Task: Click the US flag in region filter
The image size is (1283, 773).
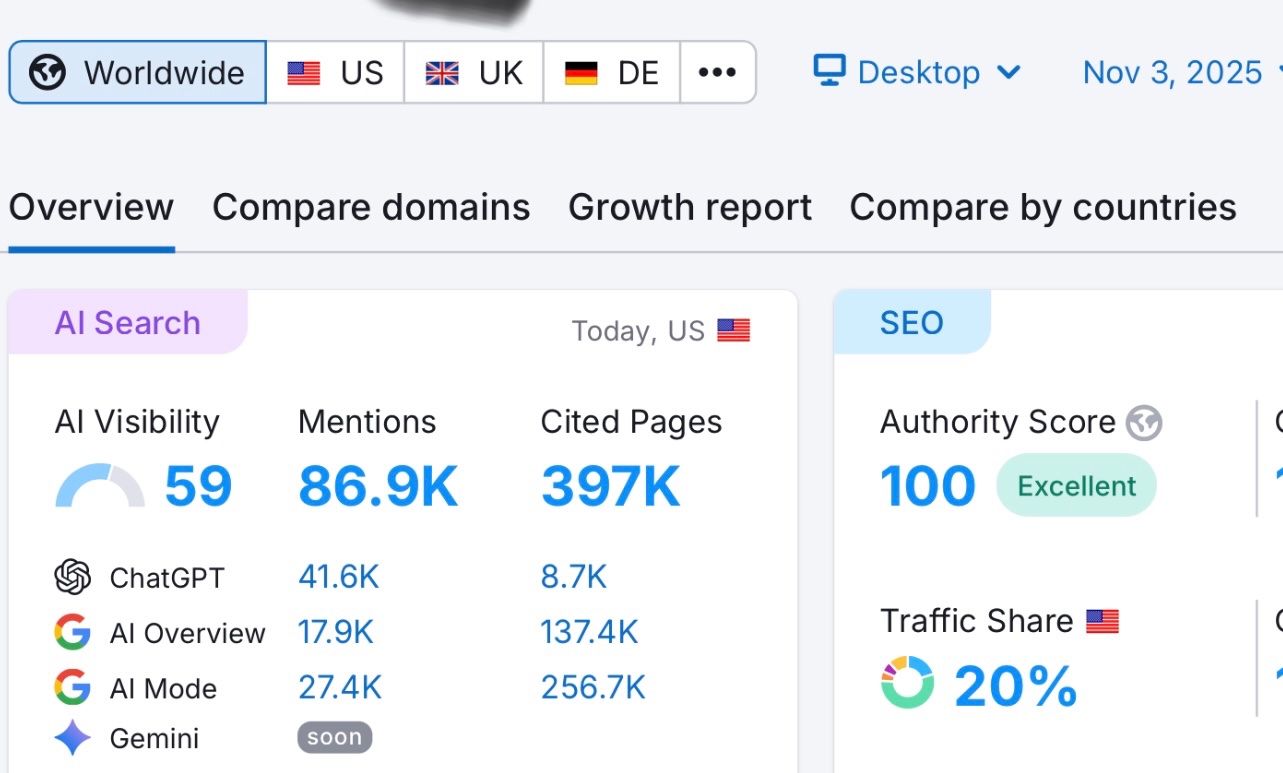Action: (303, 73)
